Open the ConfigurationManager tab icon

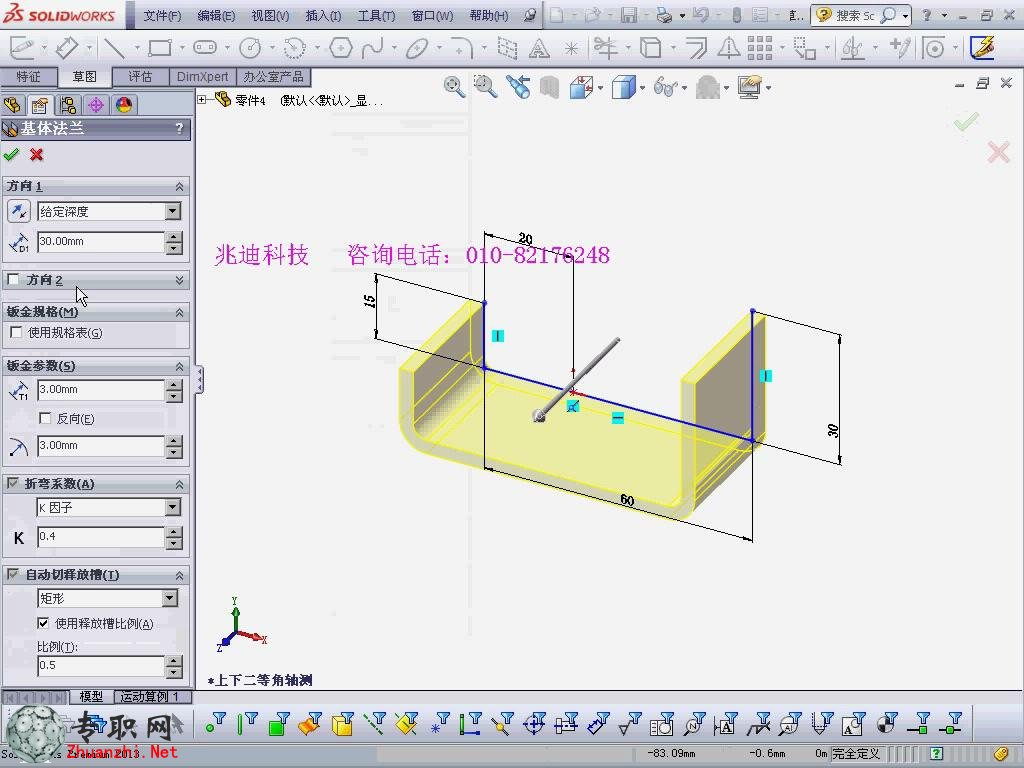[x=67, y=105]
